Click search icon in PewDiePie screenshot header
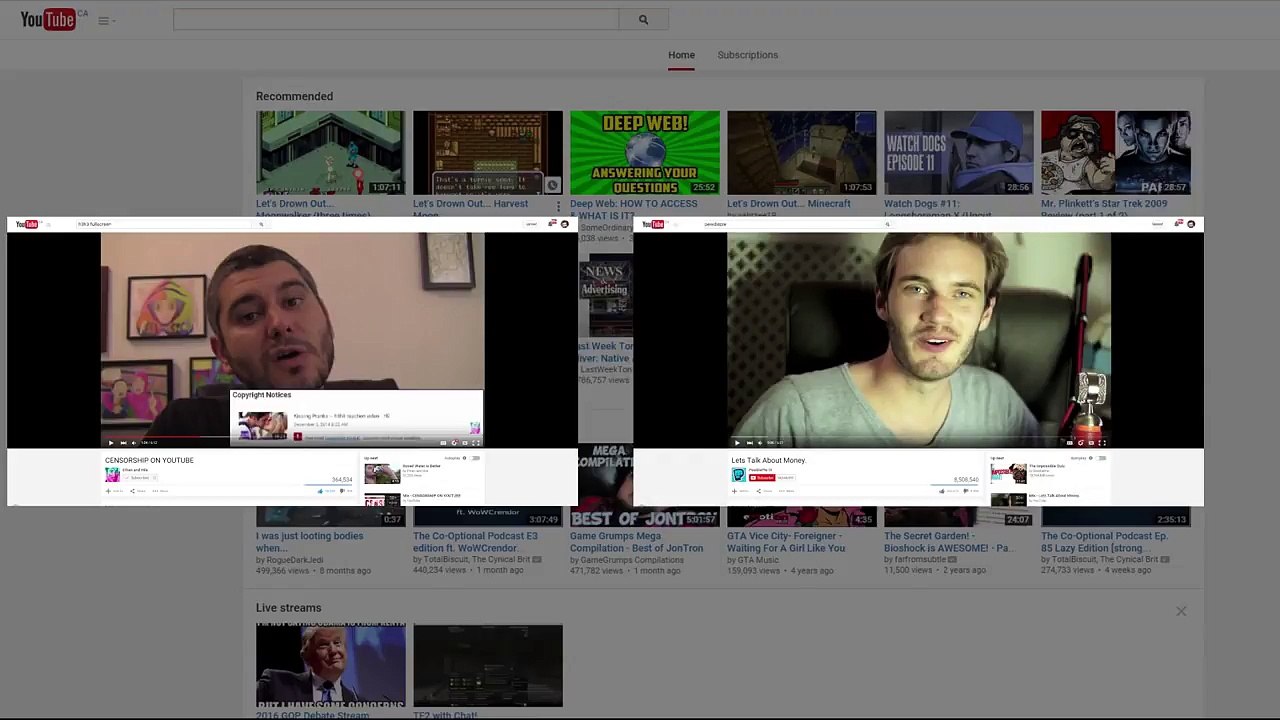Image resolution: width=1280 pixels, height=720 pixels. 887,224
